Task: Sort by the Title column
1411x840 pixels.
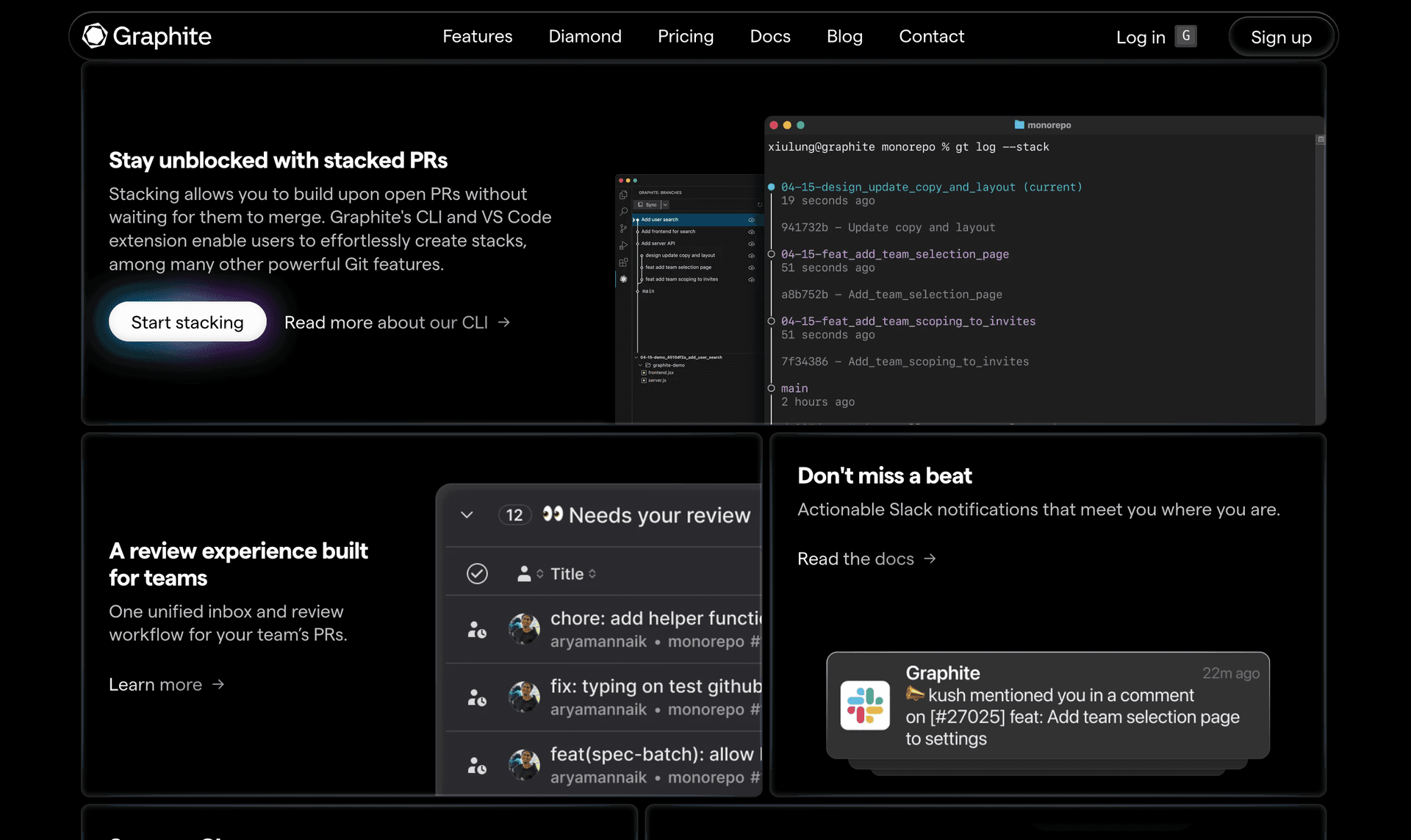Action: (x=573, y=574)
